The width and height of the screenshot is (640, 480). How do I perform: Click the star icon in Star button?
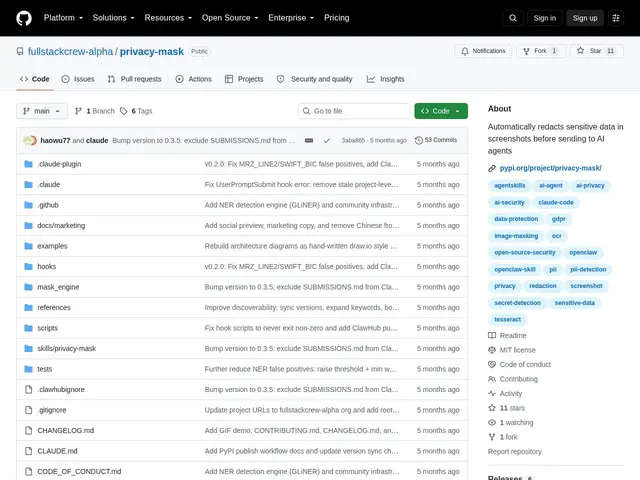580,51
